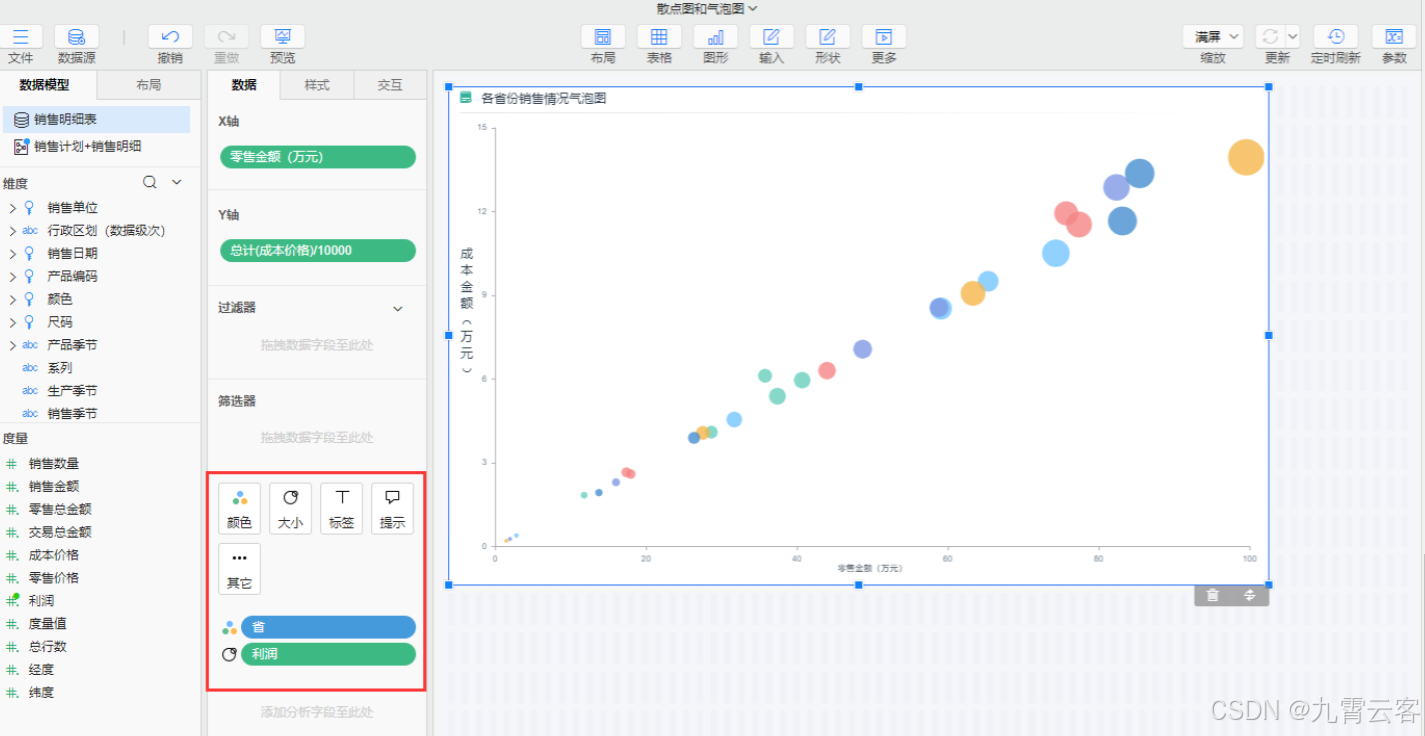Click the 更新 refresh icon
Viewport: 1425px width, 736px height.
click(1269, 37)
